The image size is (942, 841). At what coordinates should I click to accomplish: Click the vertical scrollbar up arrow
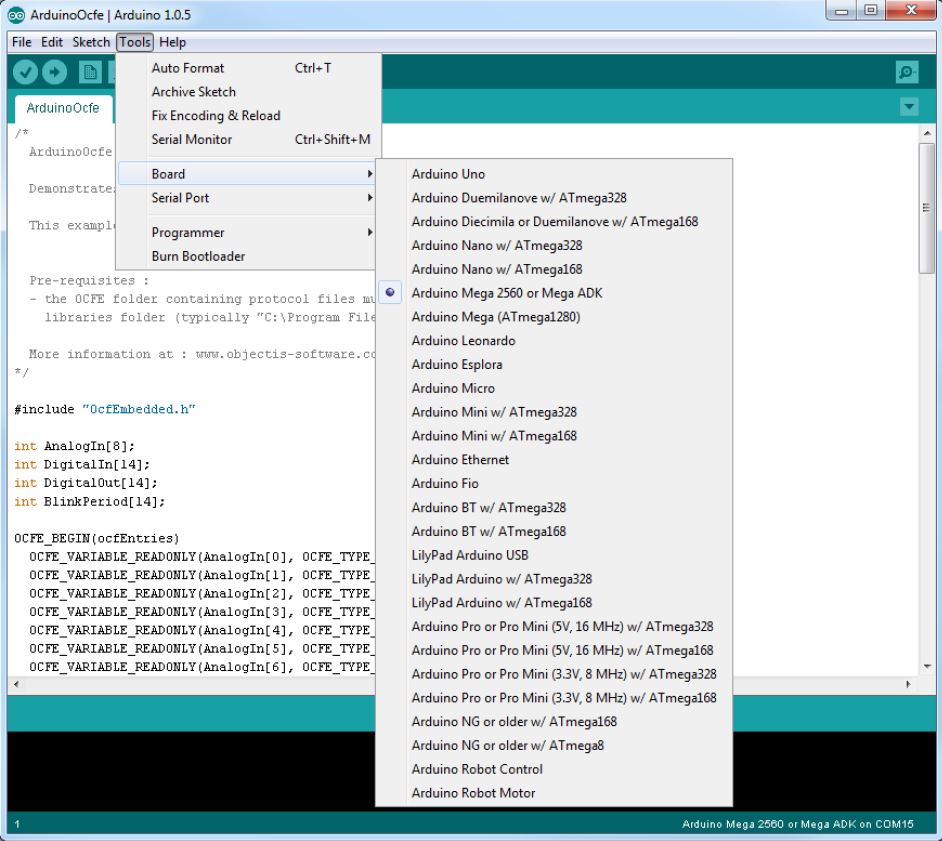tap(927, 133)
